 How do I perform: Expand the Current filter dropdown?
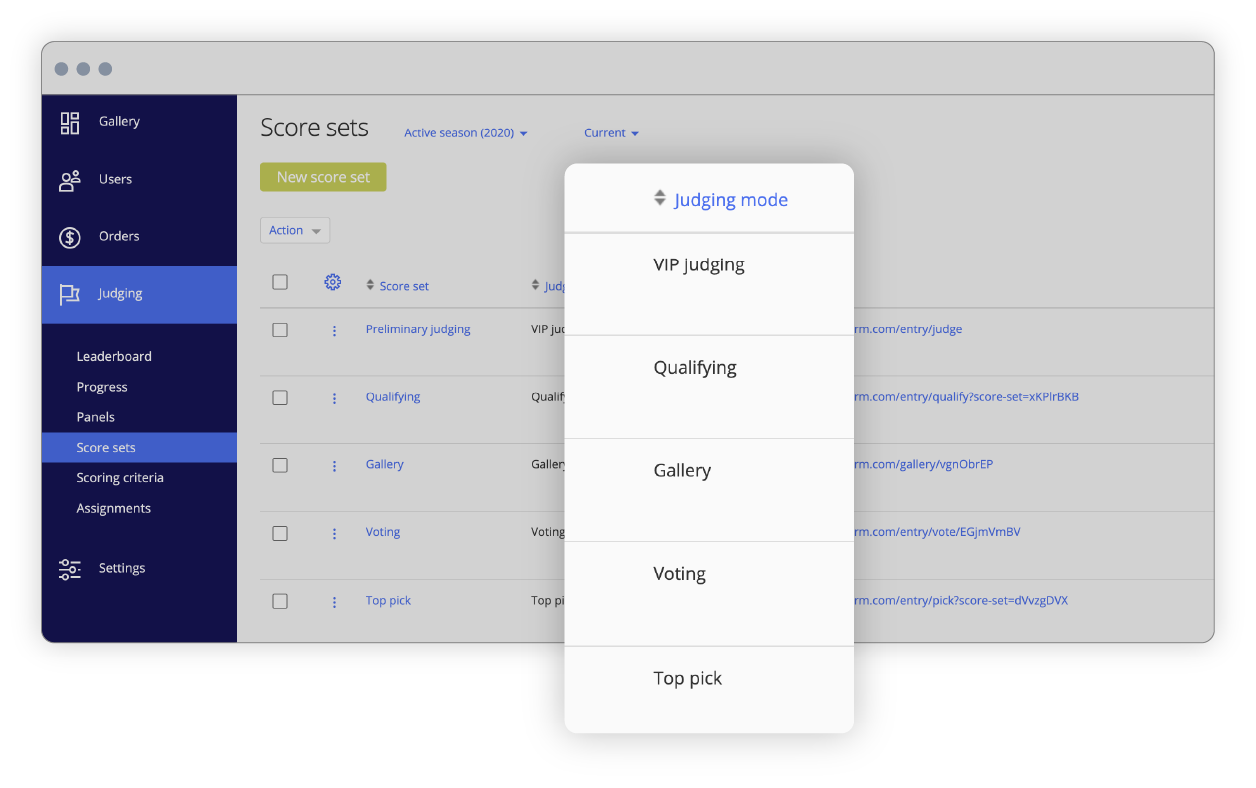(610, 132)
